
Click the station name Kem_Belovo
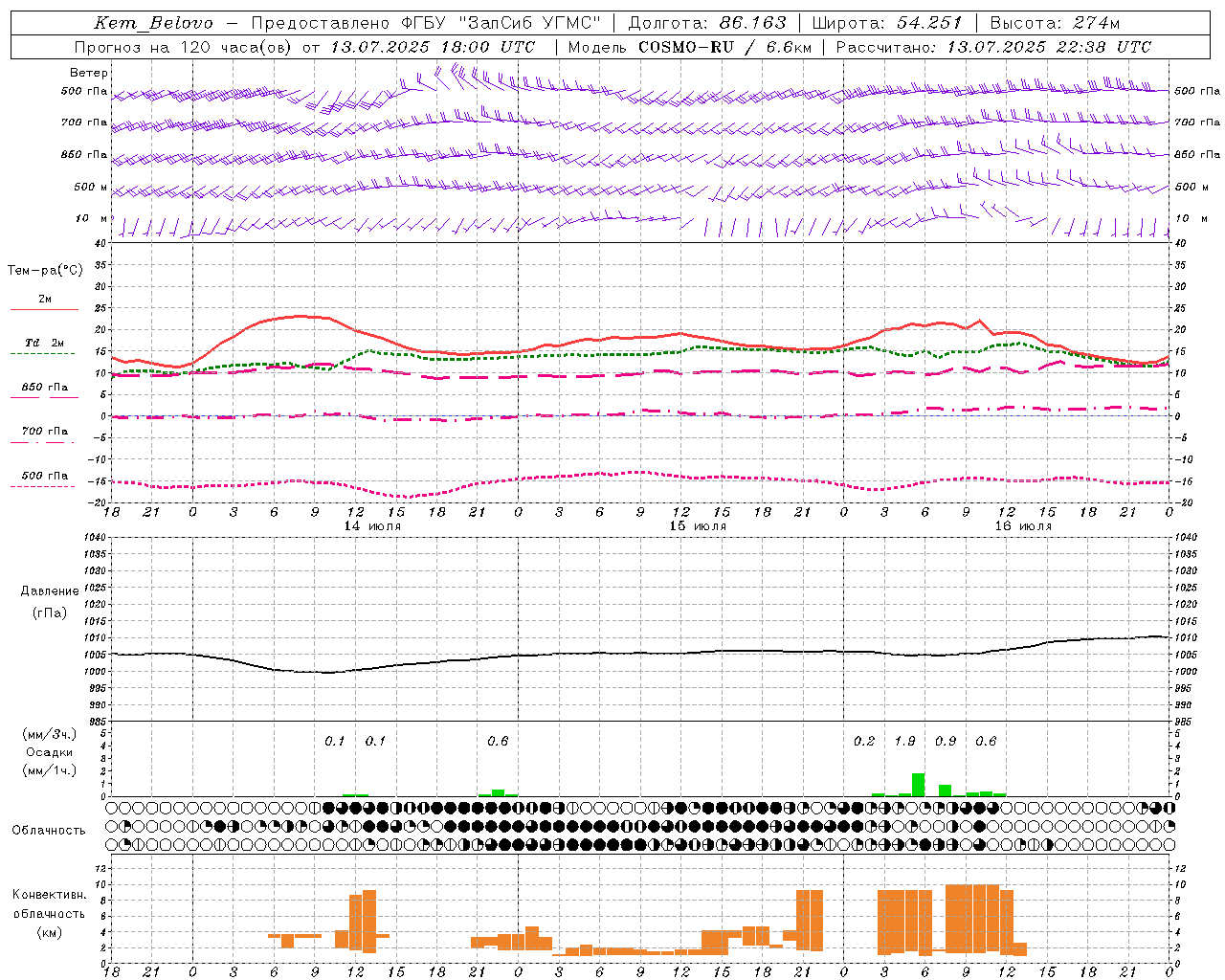click(x=154, y=23)
